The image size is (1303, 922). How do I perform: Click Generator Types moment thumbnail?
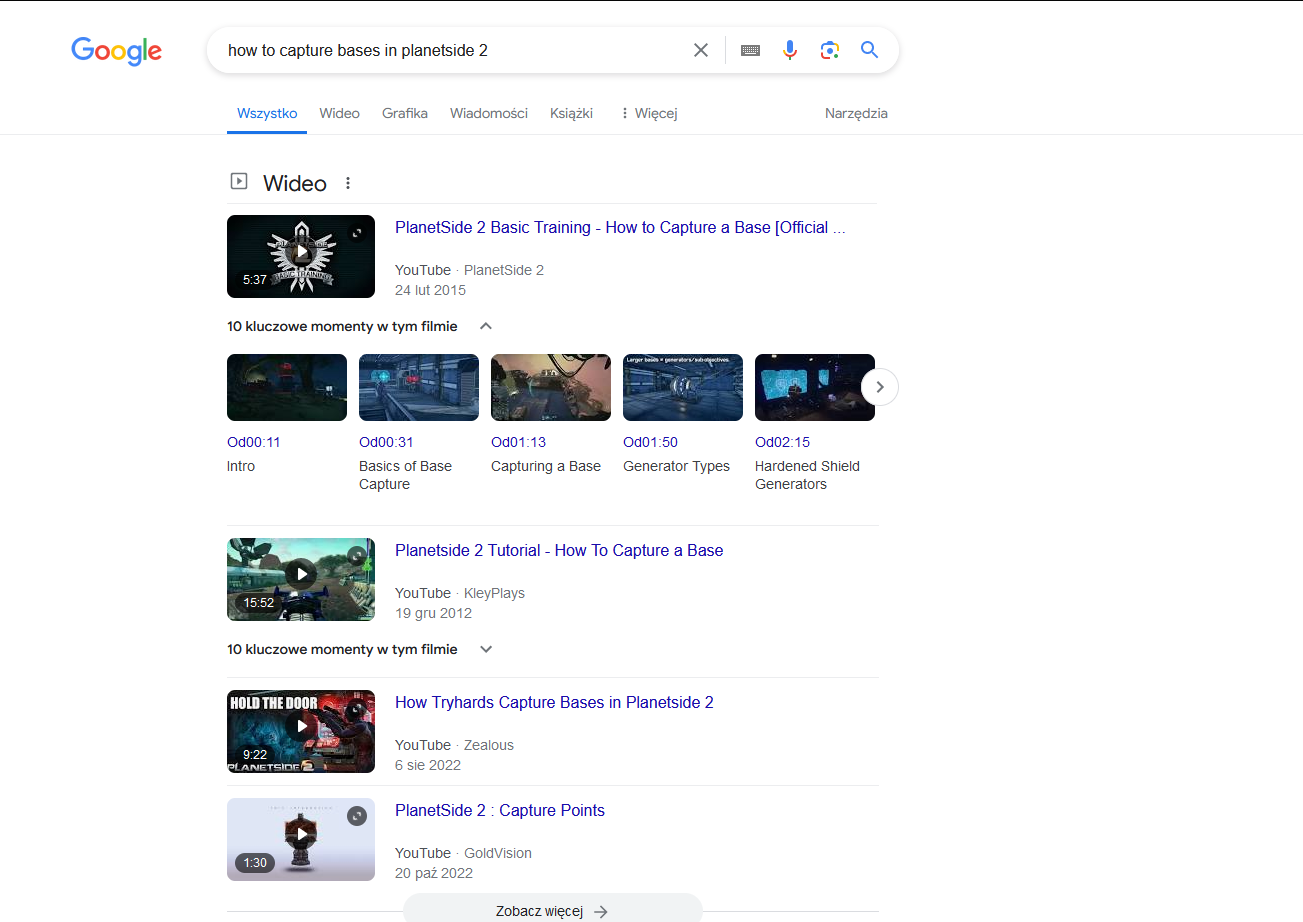pos(683,387)
